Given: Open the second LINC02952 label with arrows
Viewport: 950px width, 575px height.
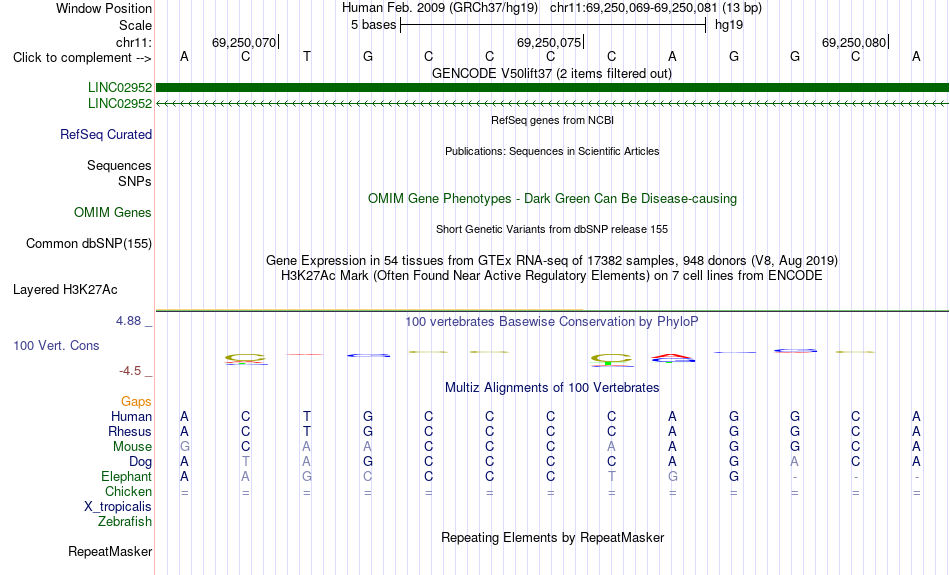Looking at the screenshot, I should tap(120, 104).
